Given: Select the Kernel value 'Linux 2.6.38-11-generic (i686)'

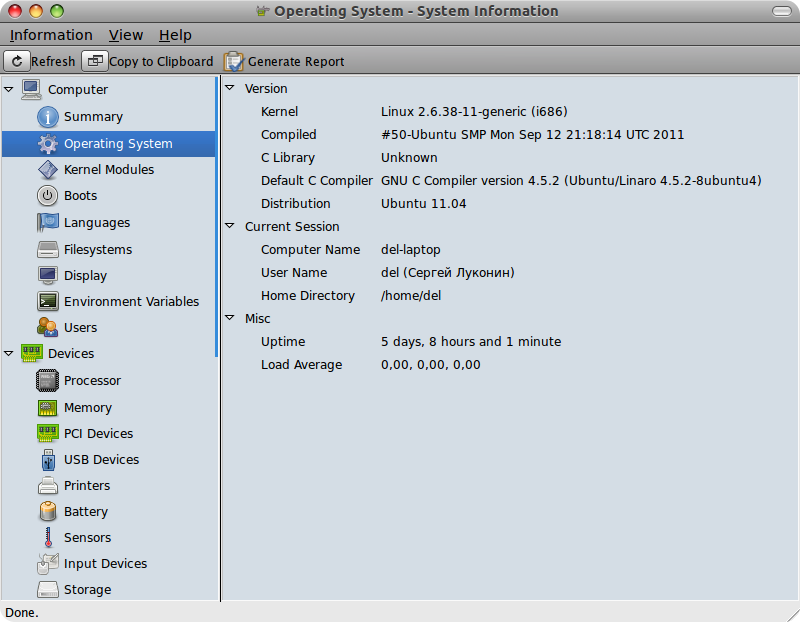Looking at the screenshot, I should (x=474, y=112).
